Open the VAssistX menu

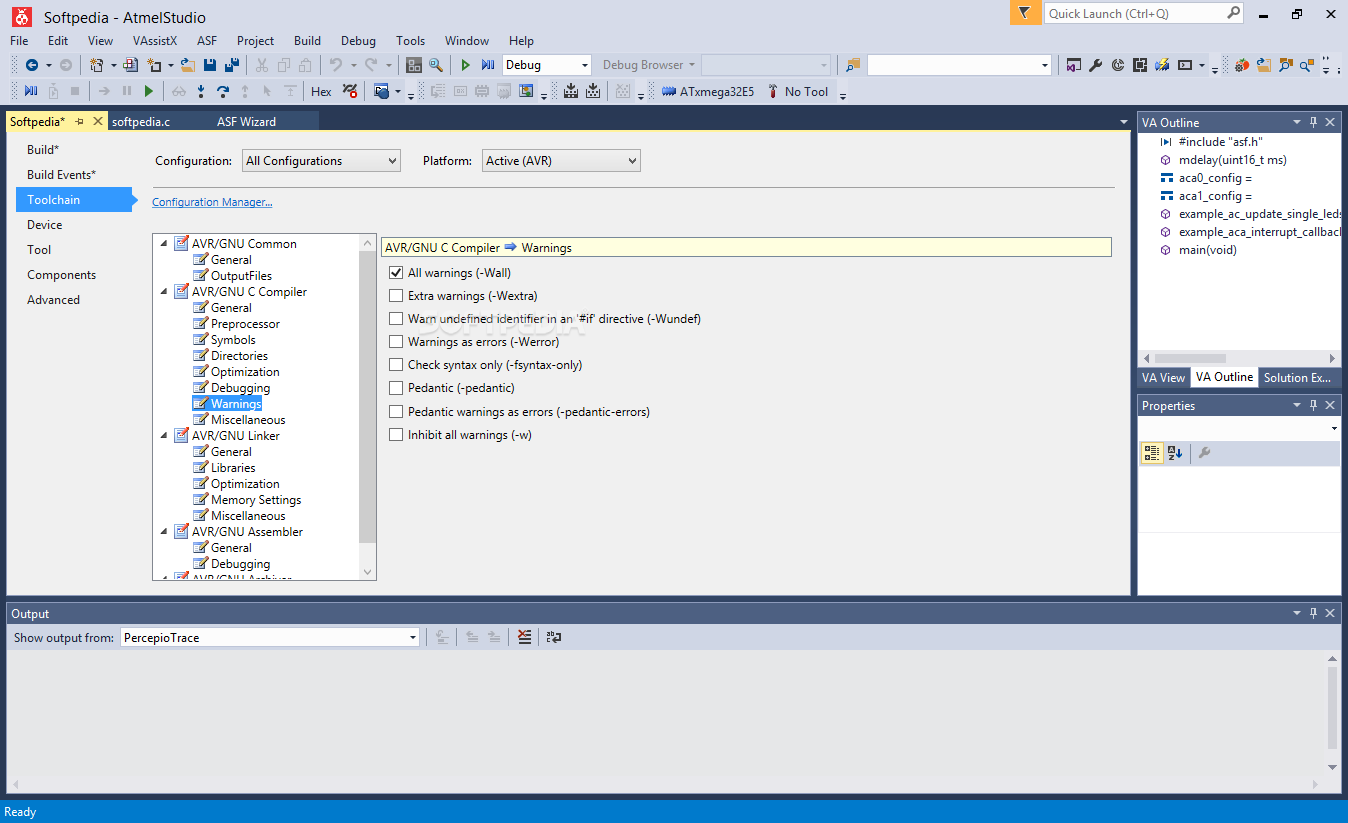[x=155, y=41]
